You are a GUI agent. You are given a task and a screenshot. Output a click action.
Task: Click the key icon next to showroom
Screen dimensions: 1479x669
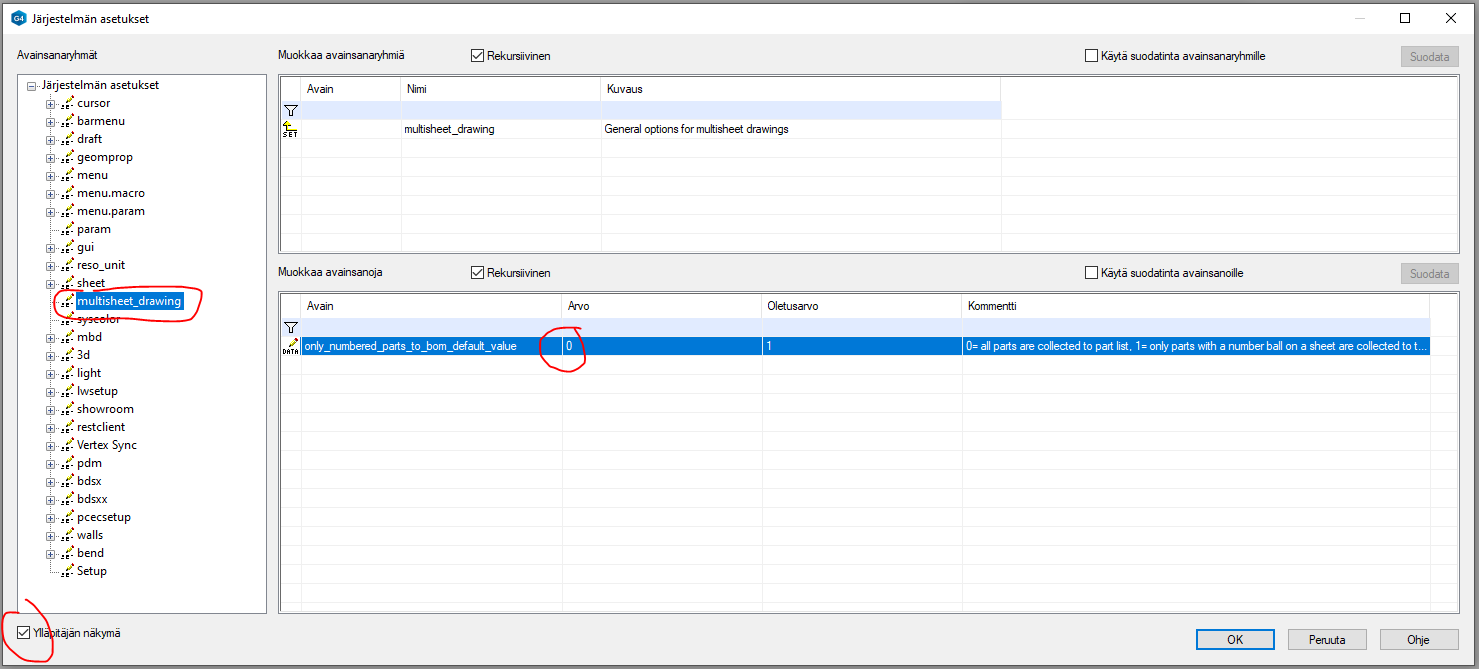click(67, 409)
